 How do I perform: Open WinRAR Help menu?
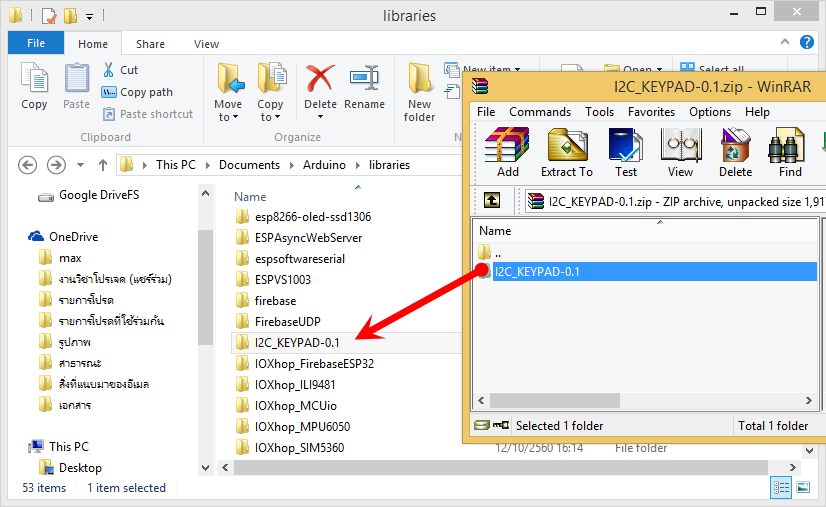[757, 112]
